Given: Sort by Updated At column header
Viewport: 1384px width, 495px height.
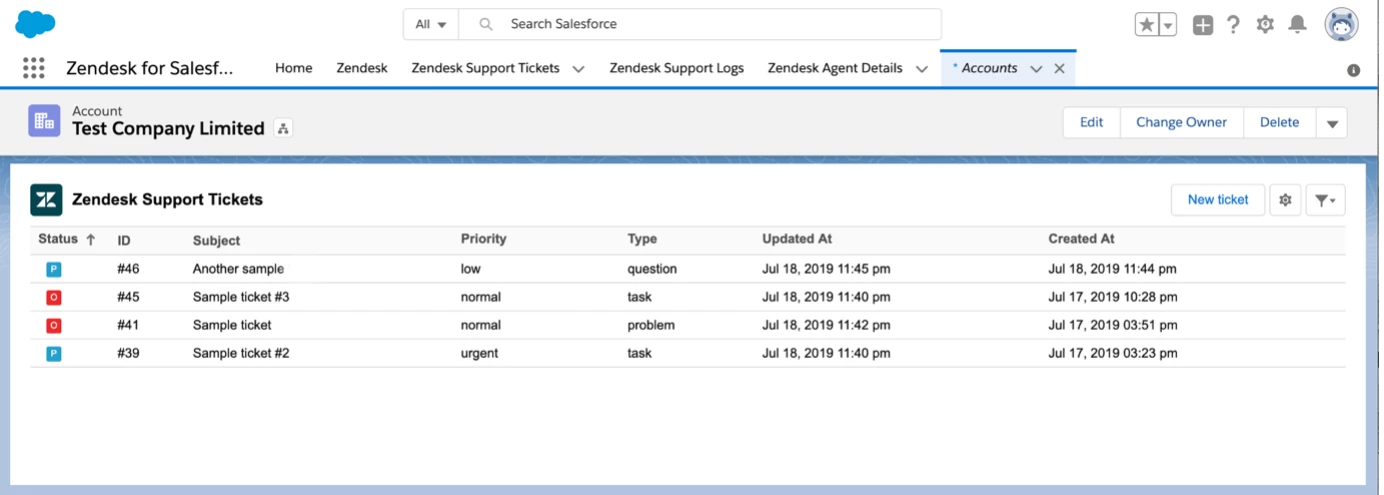Looking at the screenshot, I should [x=797, y=239].
